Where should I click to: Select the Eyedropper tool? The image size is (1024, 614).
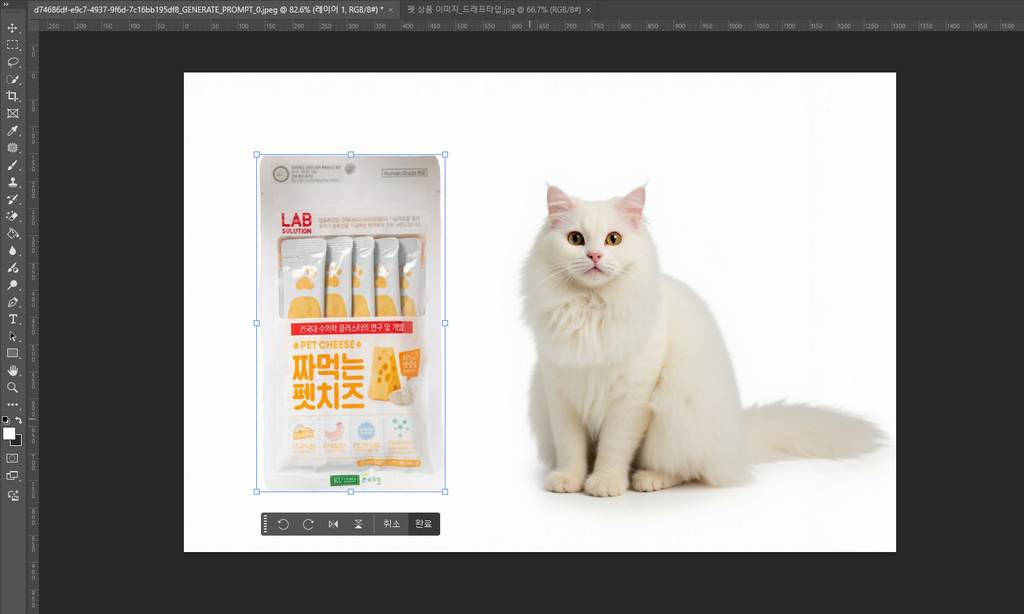pyautogui.click(x=12, y=131)
